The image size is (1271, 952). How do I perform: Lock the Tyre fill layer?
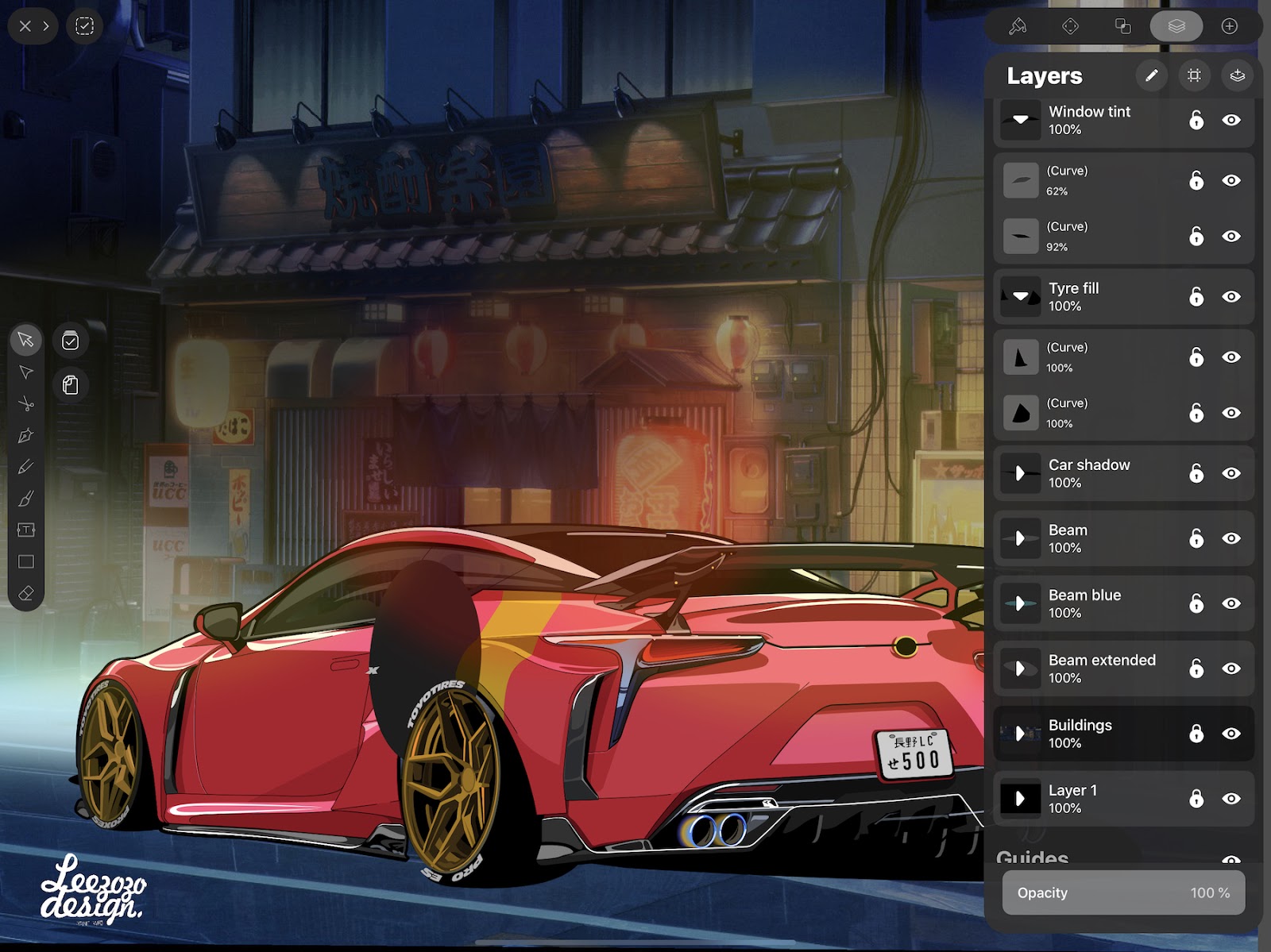pos(1196,296)
